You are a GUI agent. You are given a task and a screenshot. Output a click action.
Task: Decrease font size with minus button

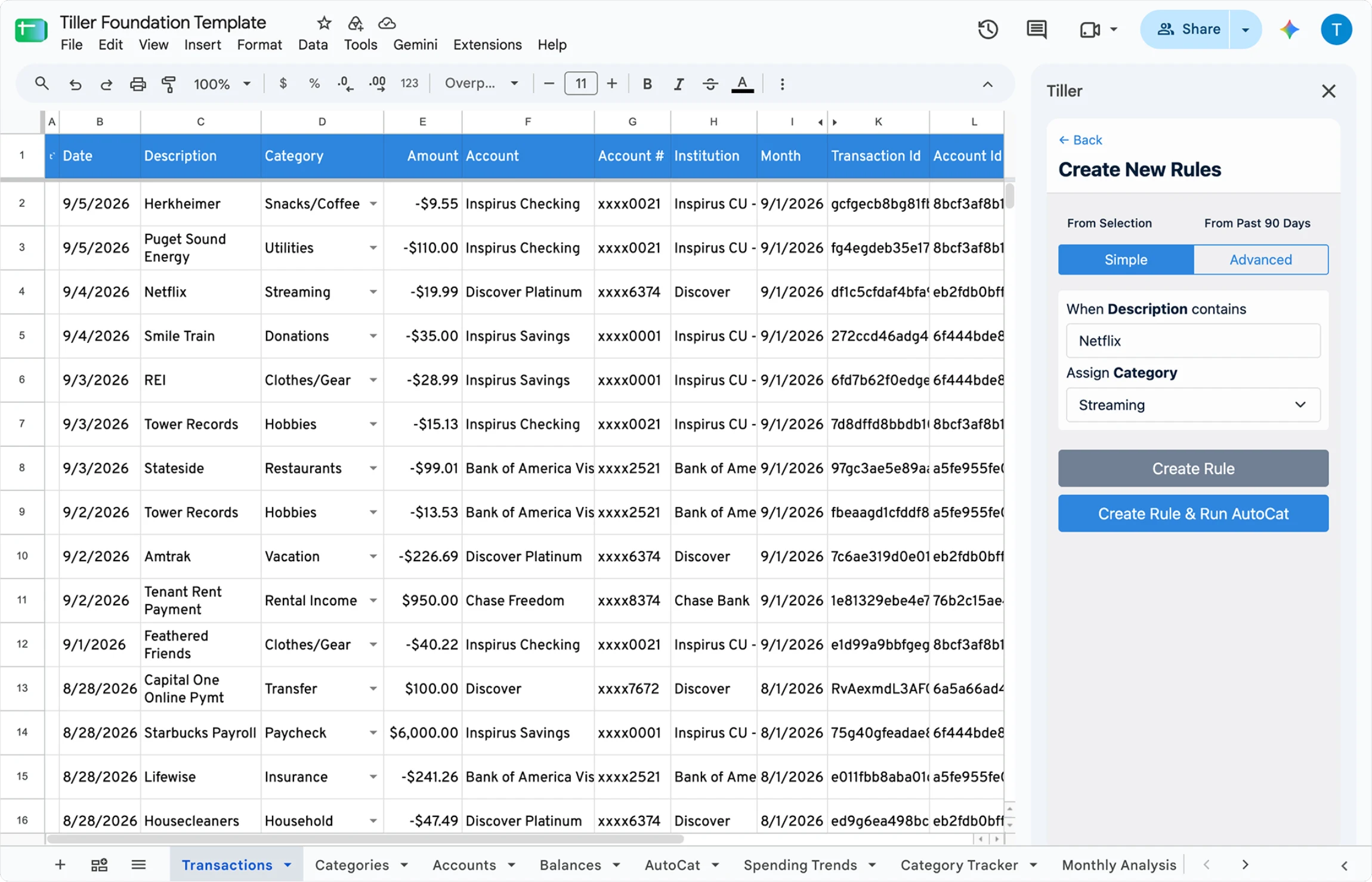point(549,83)
